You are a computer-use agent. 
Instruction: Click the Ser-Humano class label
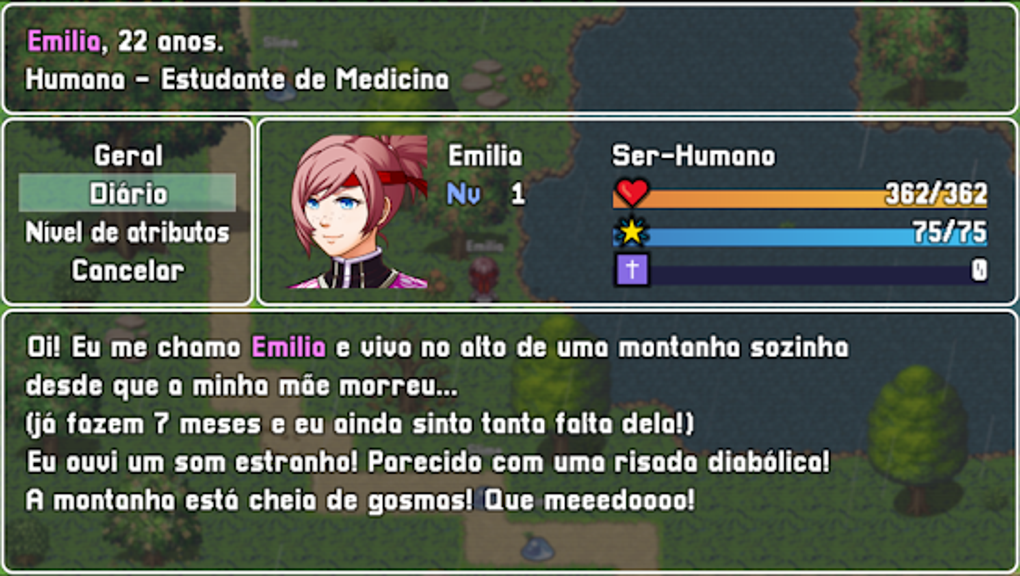click(693, 156)
